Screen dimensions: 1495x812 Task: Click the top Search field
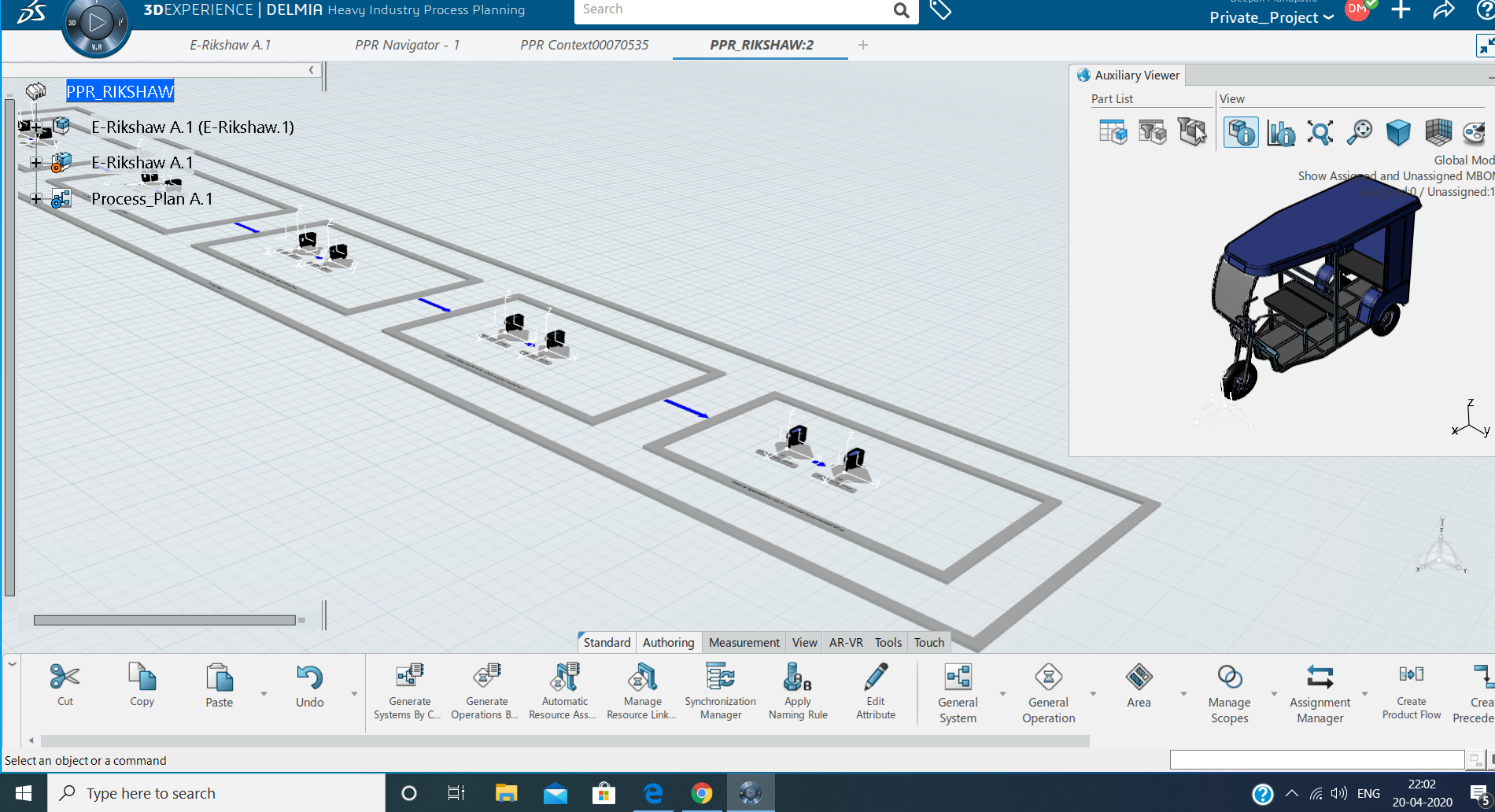pyautogui.click(x=732, y=10)
